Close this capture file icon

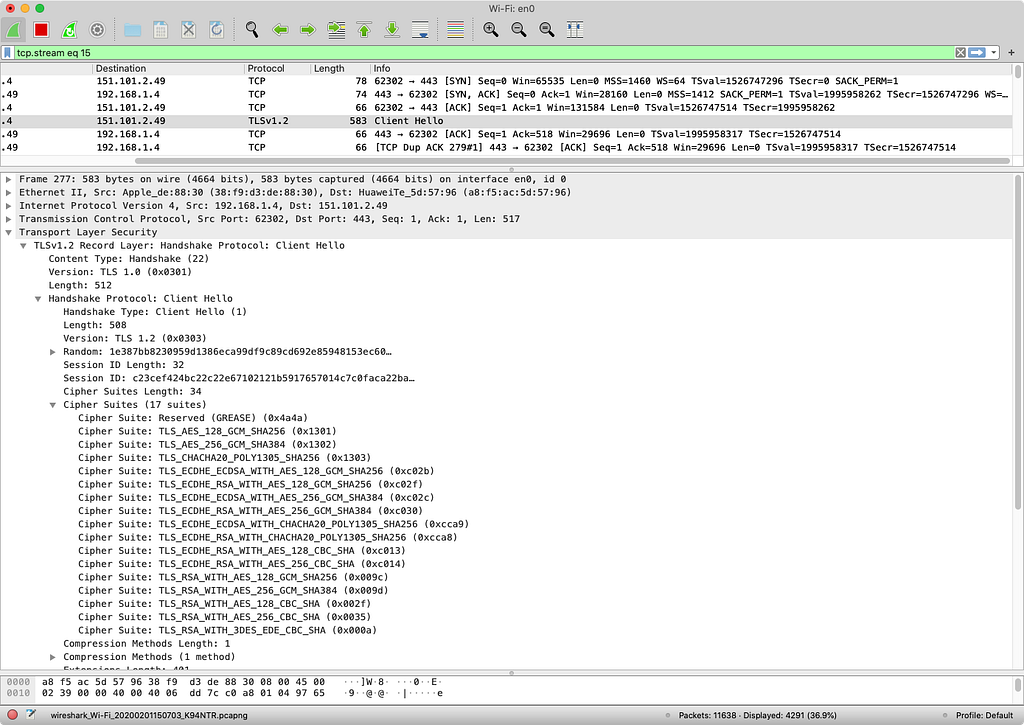(x=188, y=29)
